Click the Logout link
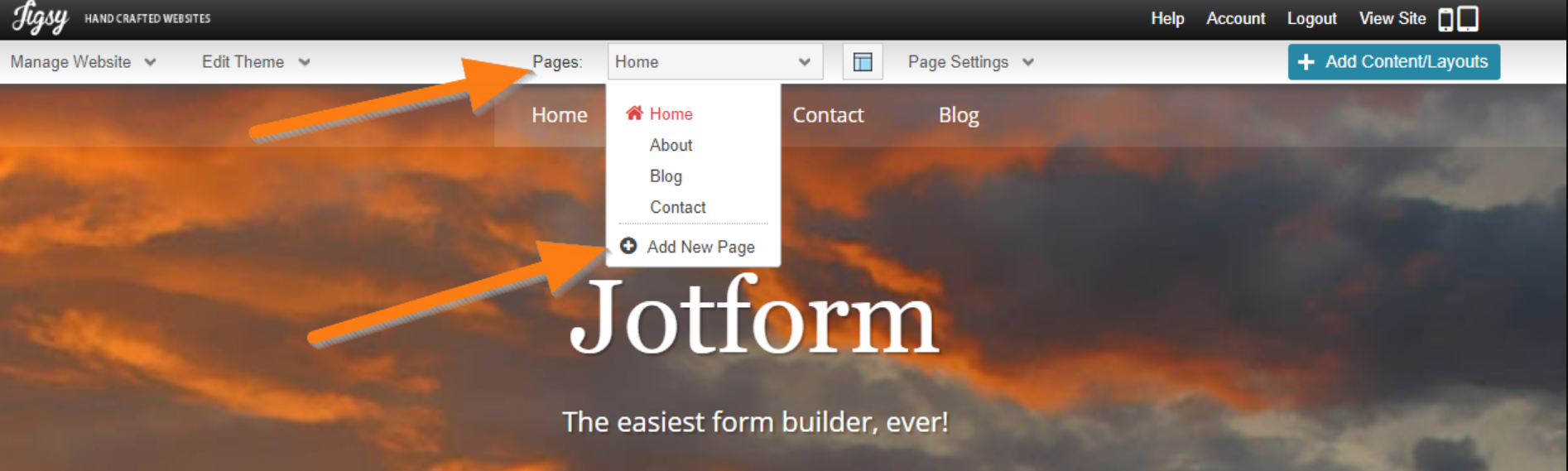This screenshot has width=1568, height=471. click(1311, 18)
